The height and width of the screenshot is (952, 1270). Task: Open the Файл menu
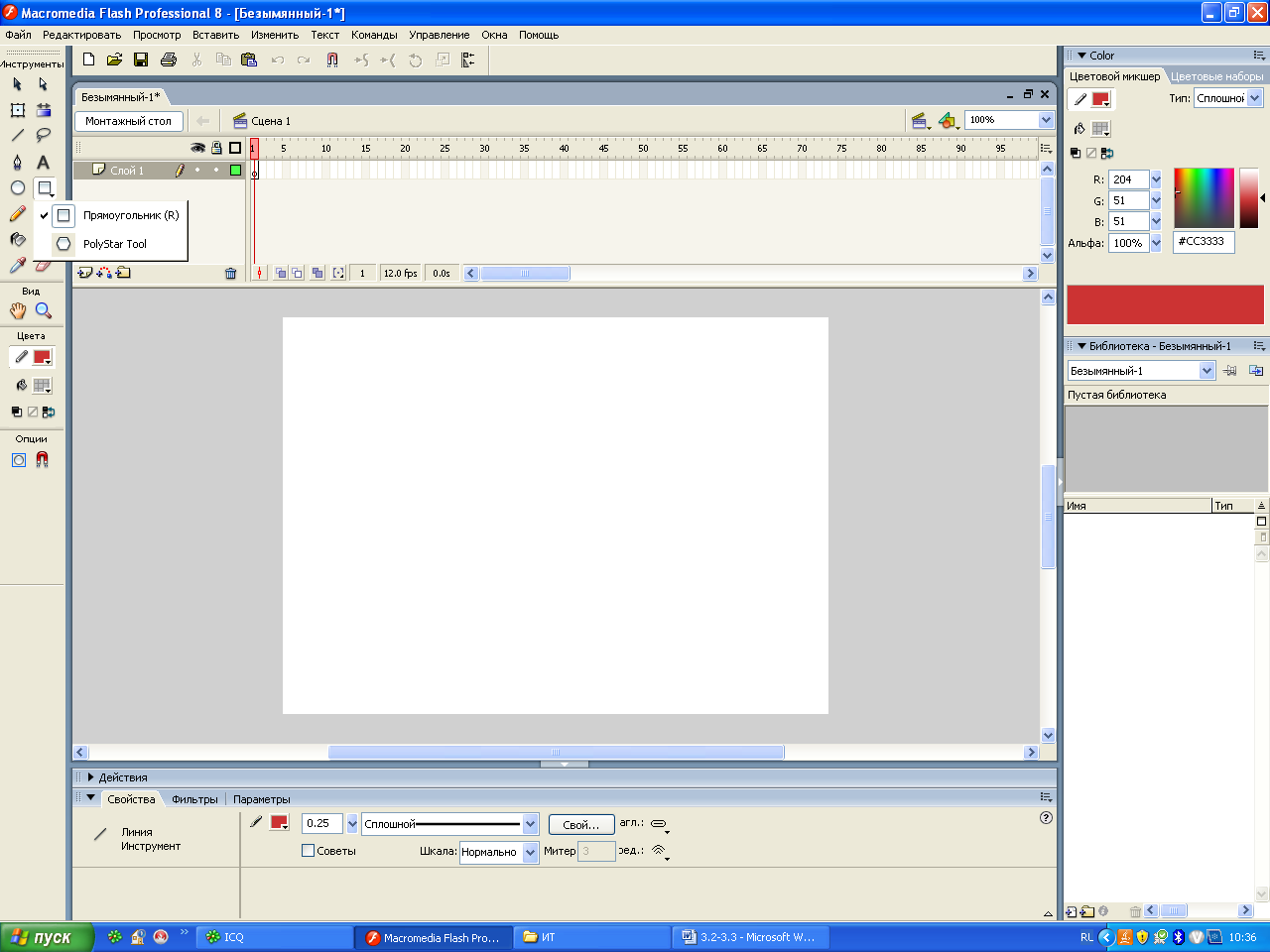18,35
